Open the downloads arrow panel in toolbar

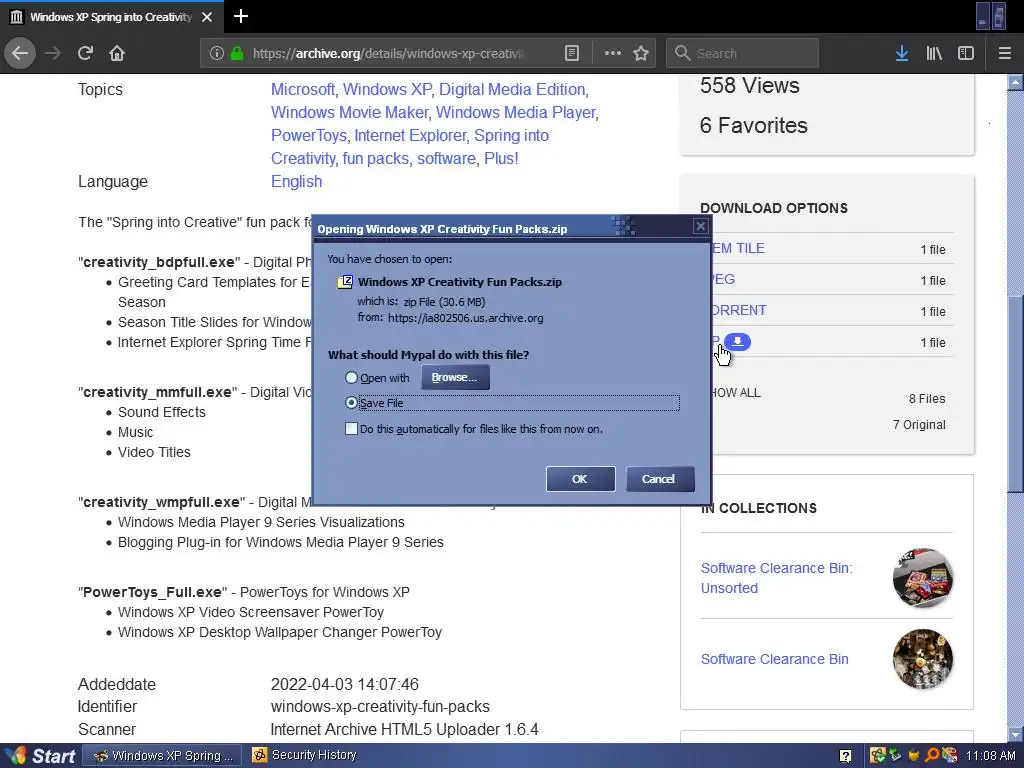click(x=902, y=53)
